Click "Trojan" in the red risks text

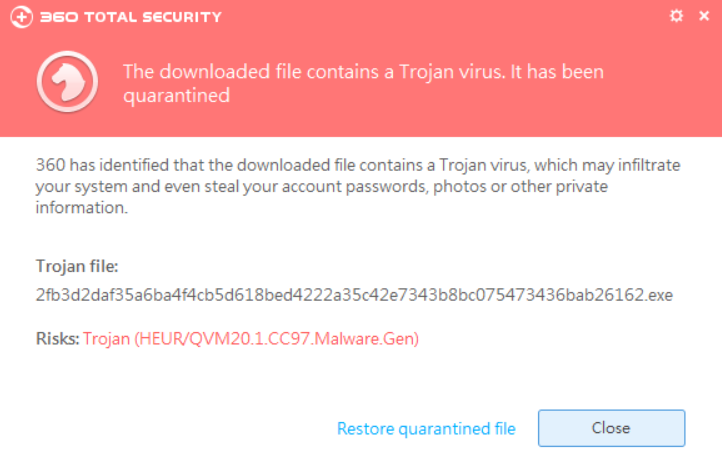(106, 339)
